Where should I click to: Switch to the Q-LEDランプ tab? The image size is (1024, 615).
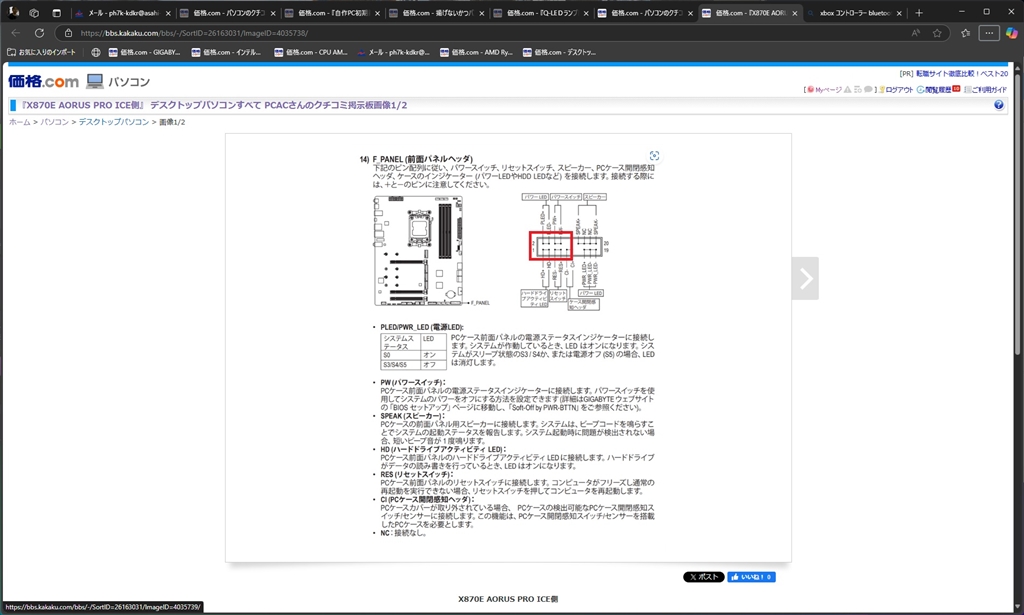(x=541, y=13)
